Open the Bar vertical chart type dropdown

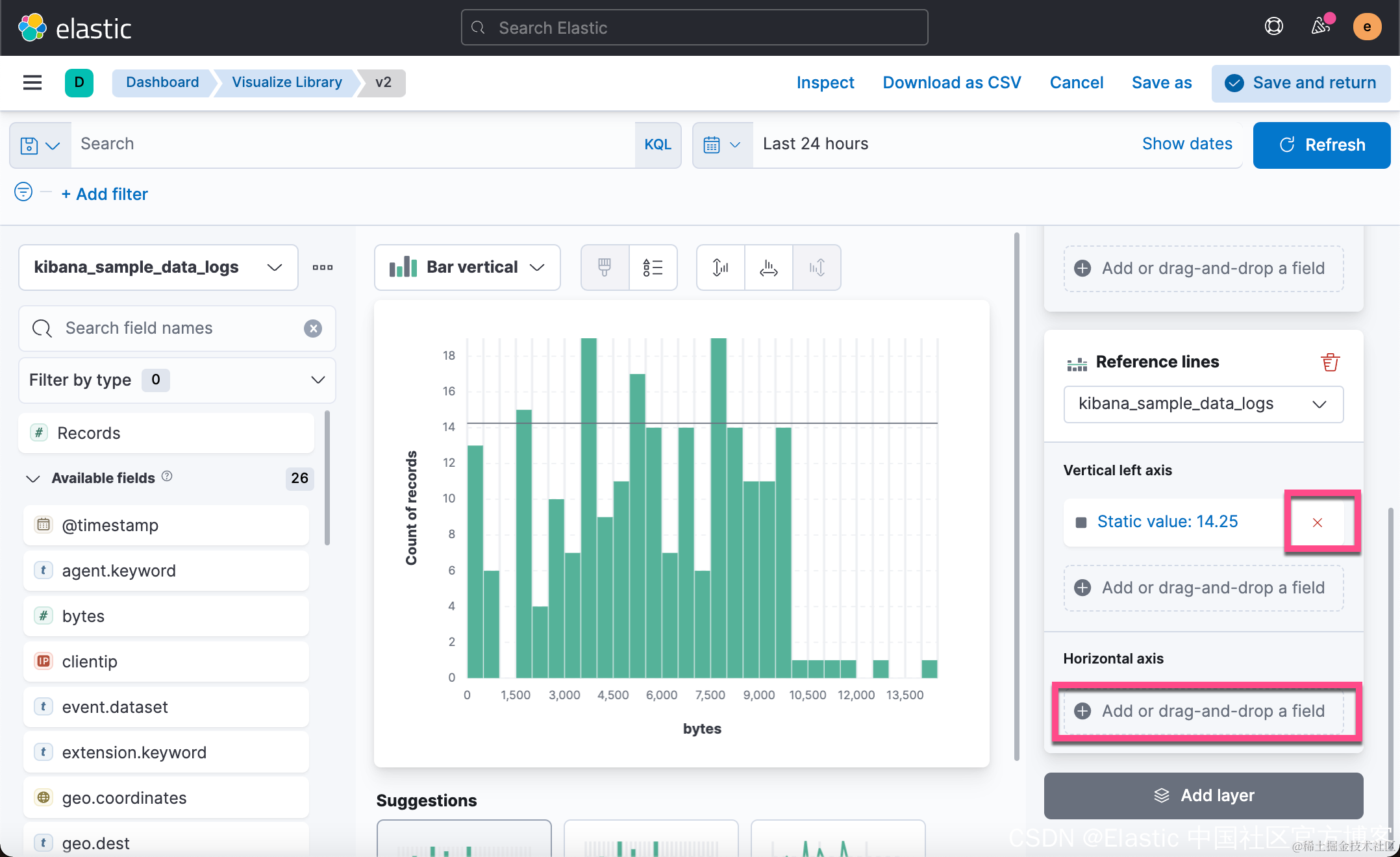[467, 267]
